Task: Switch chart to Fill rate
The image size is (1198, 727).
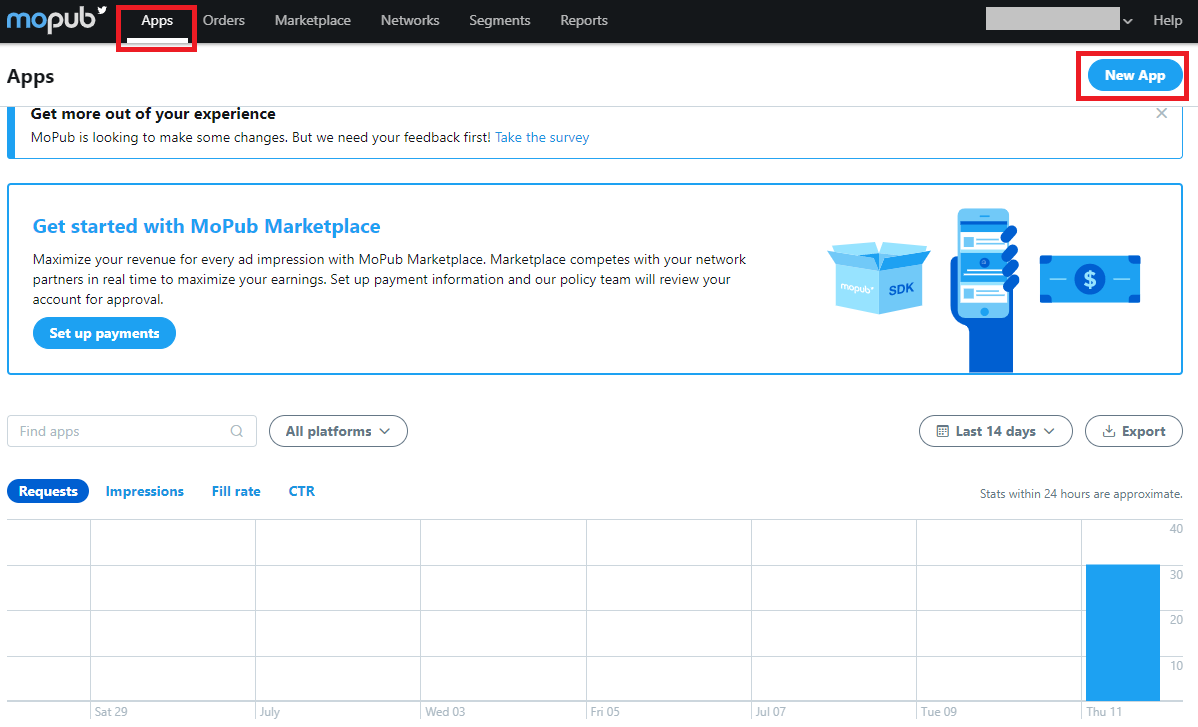Action: tap(236, 491)
